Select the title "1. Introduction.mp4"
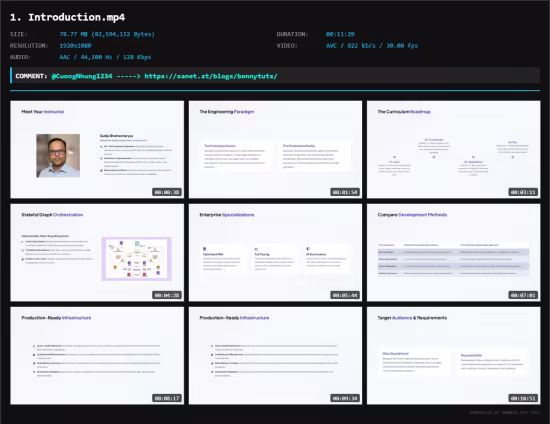 pos(67,17)
